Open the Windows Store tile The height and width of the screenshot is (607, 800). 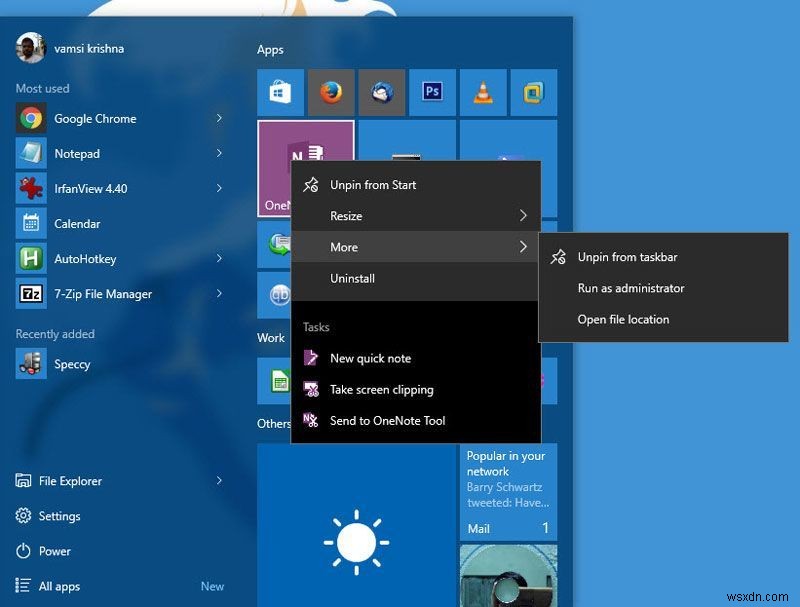click(x=280, y=92)
